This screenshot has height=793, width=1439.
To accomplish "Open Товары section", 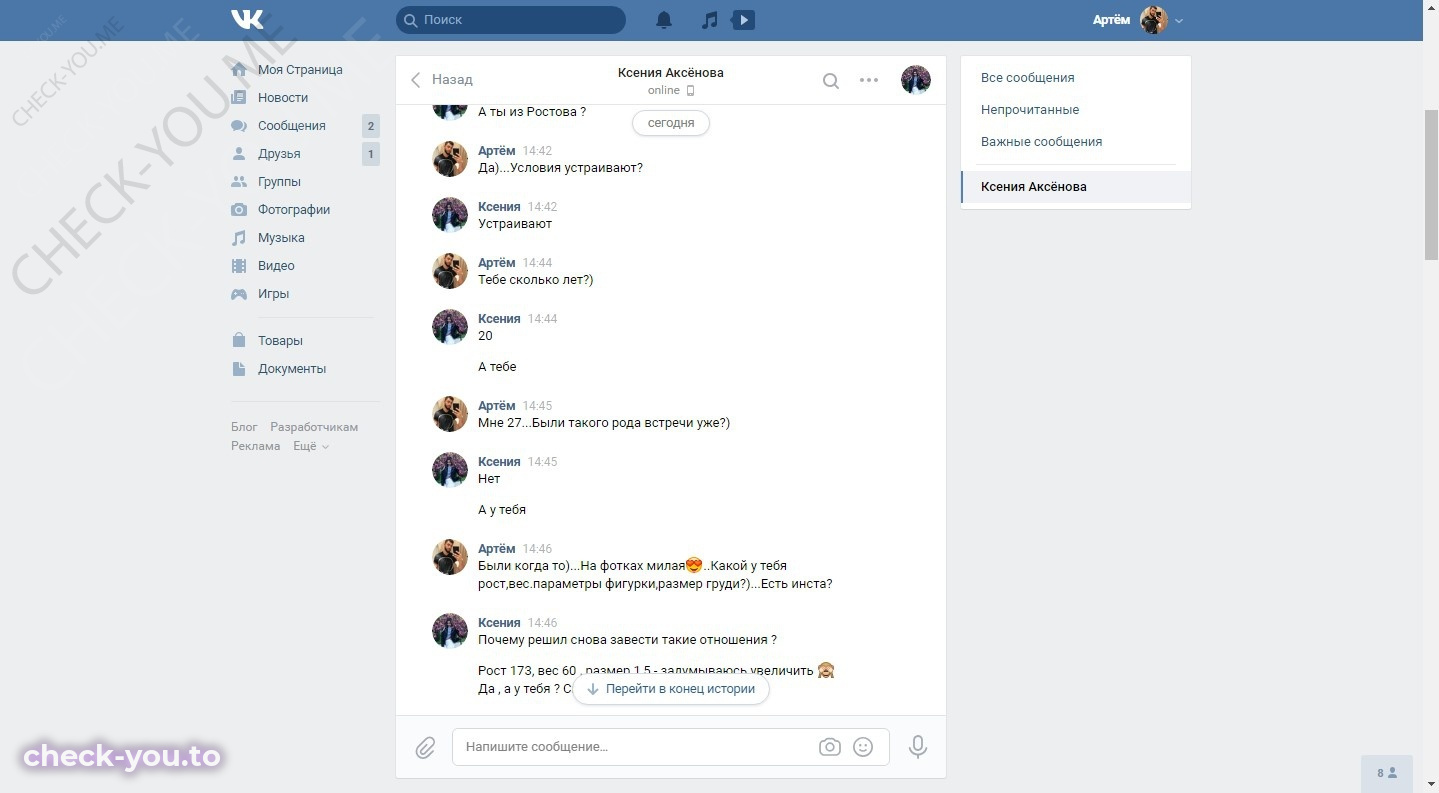I will [x=280, y=341].
